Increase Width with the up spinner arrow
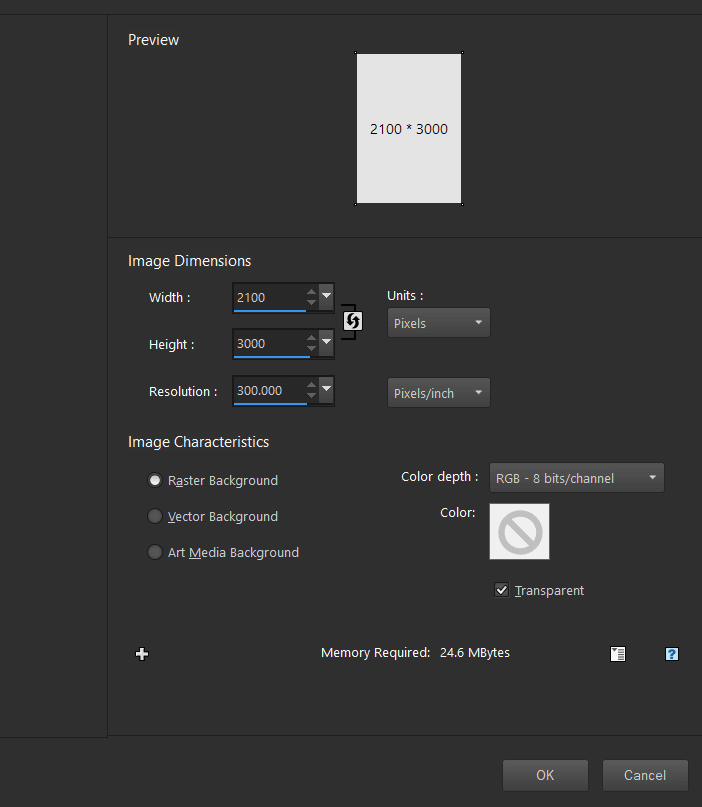Viewport: 702px width, 807px height. tap(311, 292)
